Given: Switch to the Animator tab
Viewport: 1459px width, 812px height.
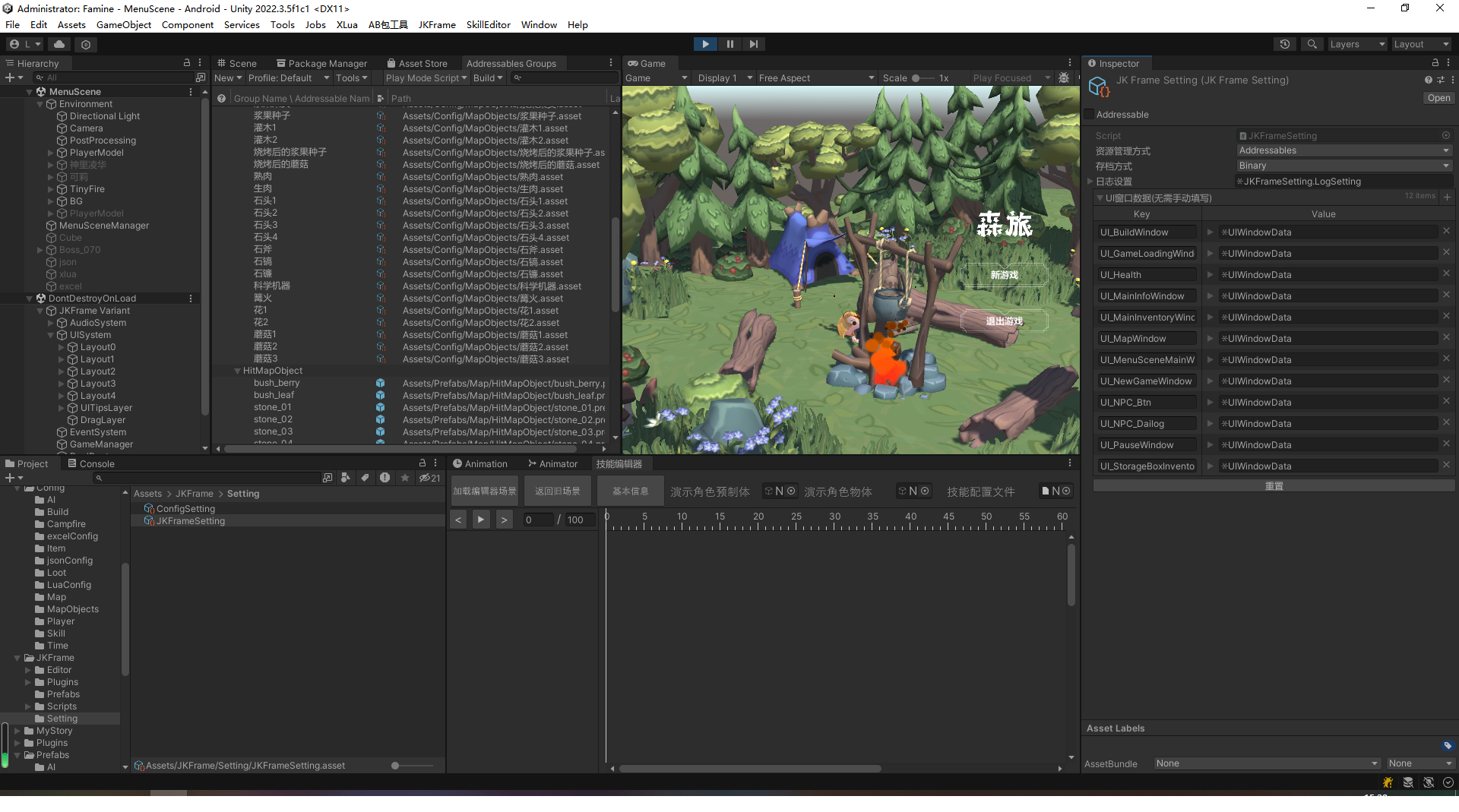Looking at the screenshot, I should pos(552,463).
